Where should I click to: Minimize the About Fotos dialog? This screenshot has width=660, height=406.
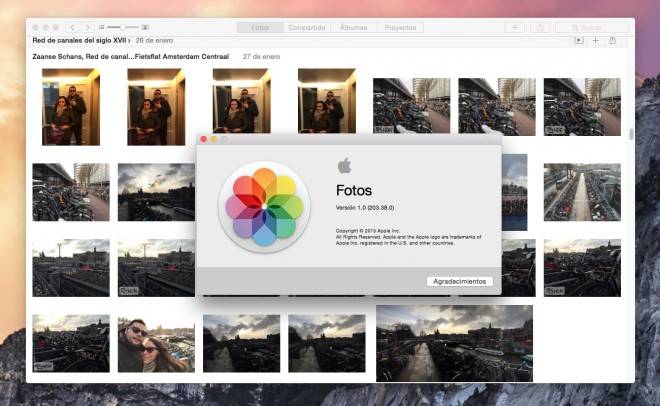(214, 139)
